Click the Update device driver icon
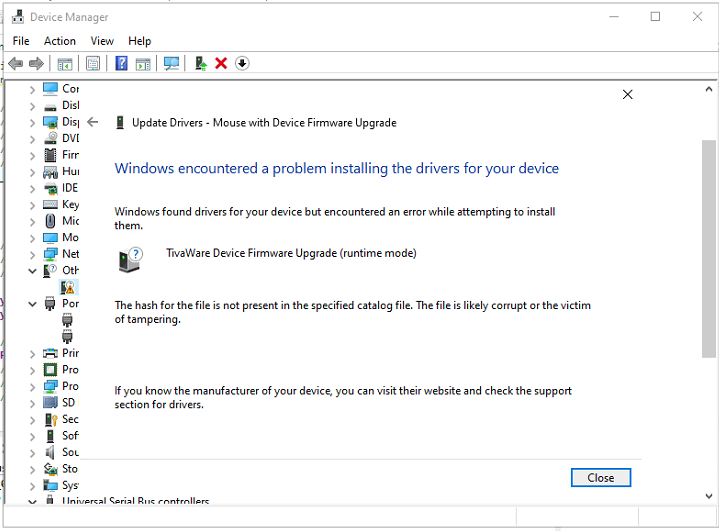This screenshot has height=531, width=719. tap(200, 63)
